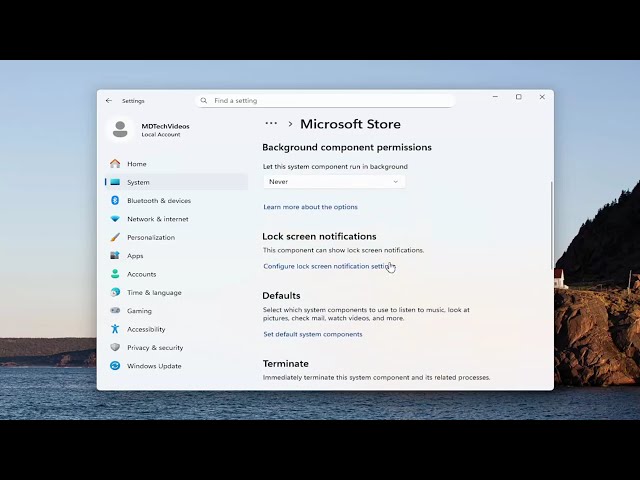640x480 pixels.
Task: Click the Home house icon
Action: [115, 164]
